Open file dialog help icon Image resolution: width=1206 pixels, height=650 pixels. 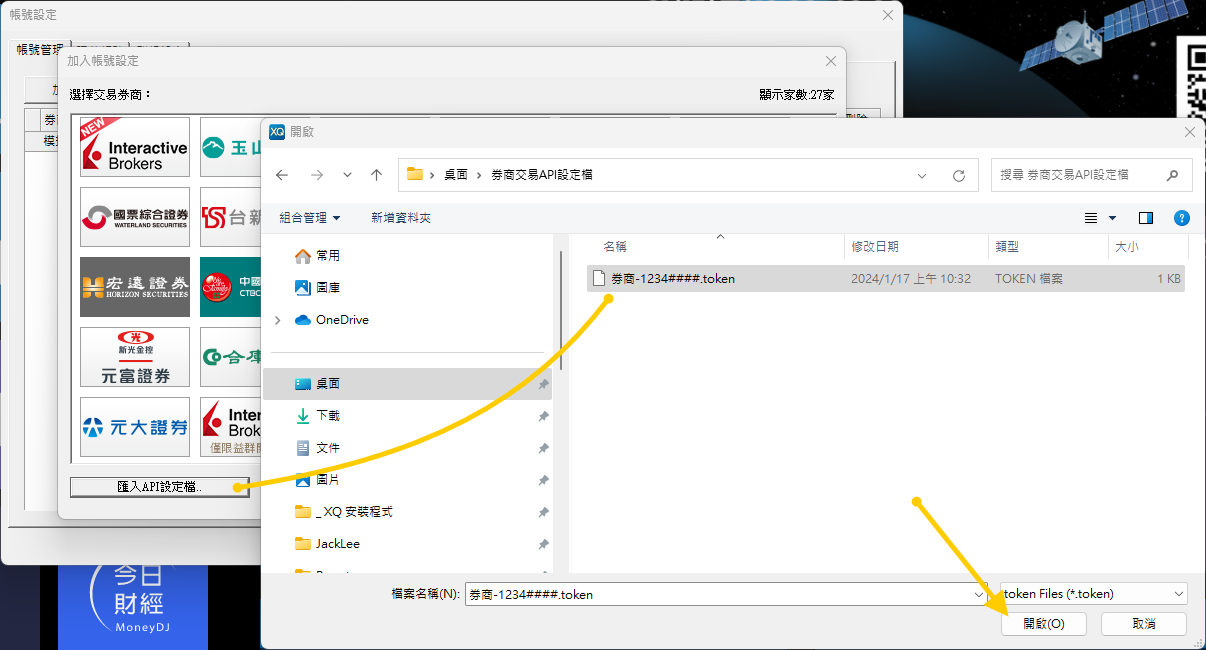pos(1181,218)
